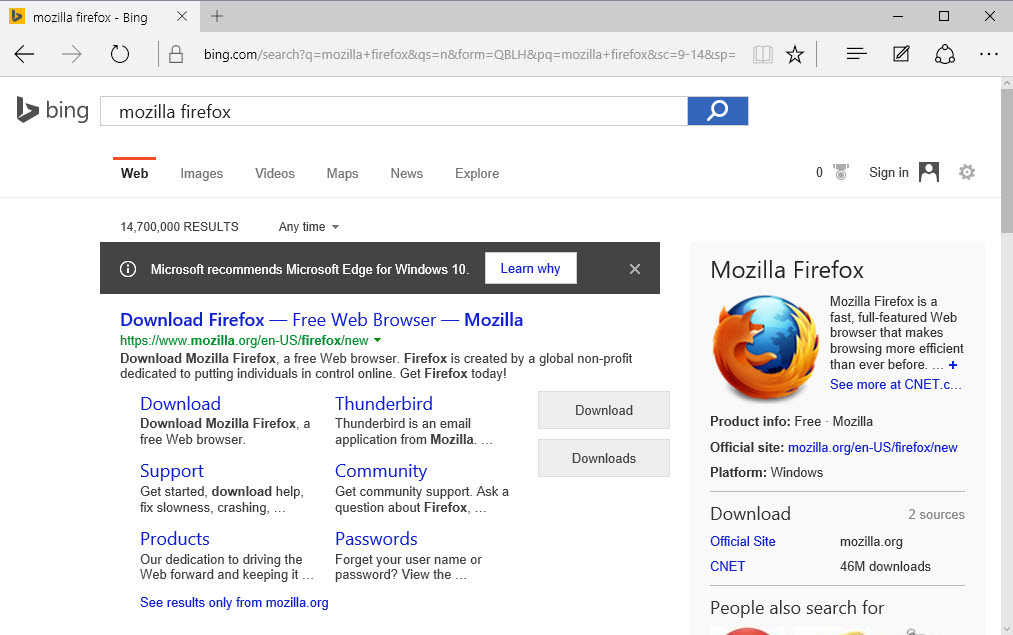Image resolution: width=1013 pixels, height=635 pixels.
Task: Click the Platform: Windows text
Action: pos(766,473)
